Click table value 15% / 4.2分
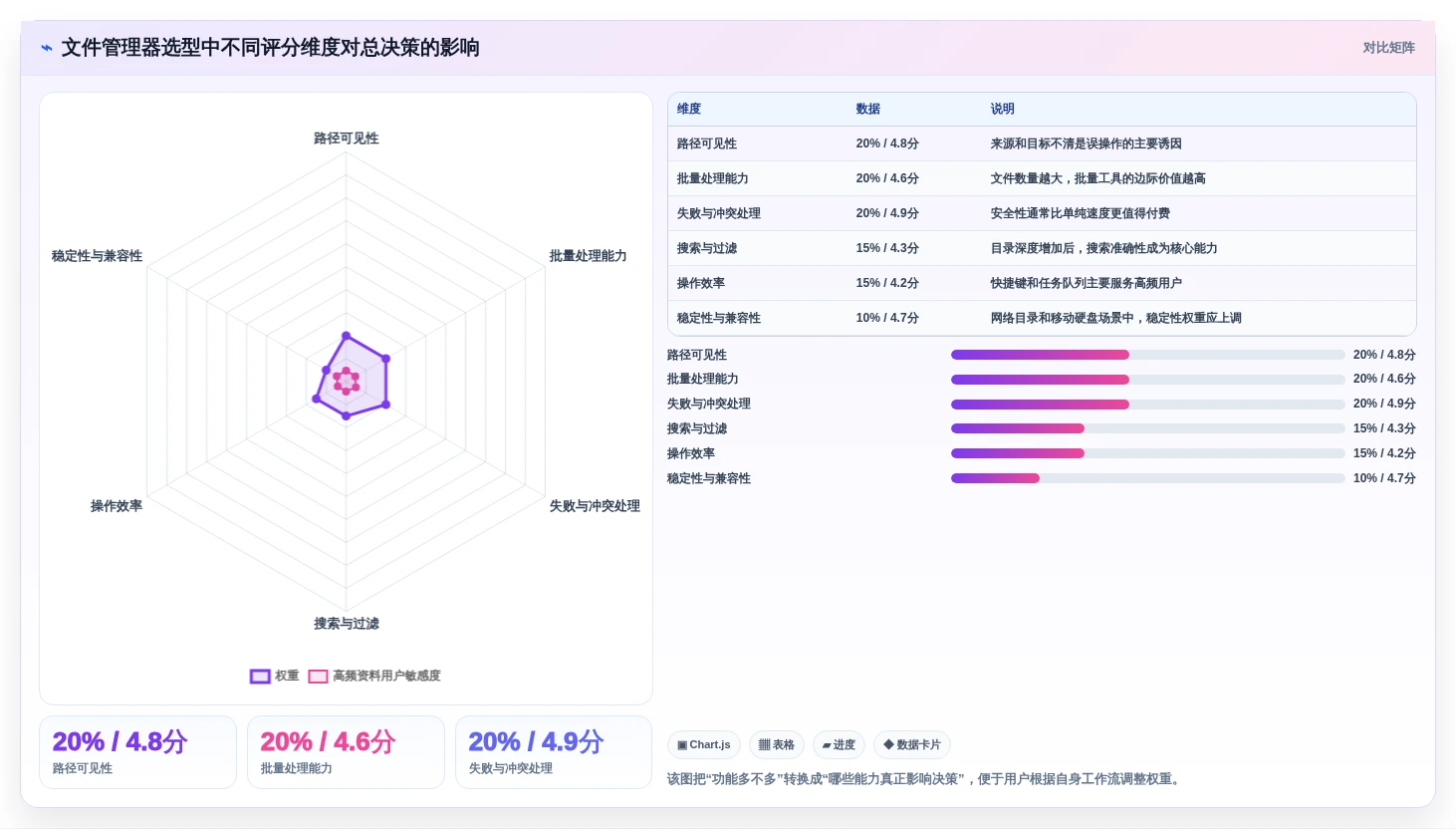Screen dimensions: 1456x829 point(887,283)
